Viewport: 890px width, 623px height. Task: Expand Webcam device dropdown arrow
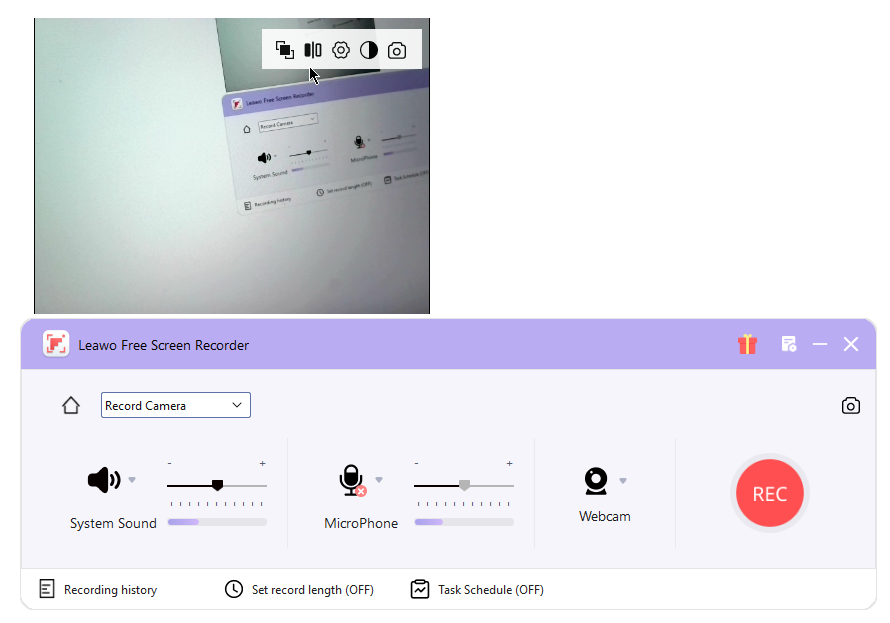coord(623,481)
